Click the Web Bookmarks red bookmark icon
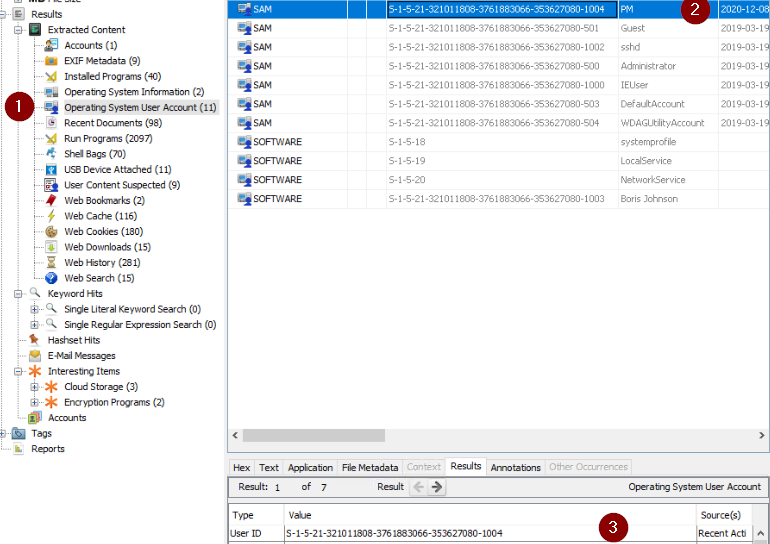Screen dimensions: 770x544 (x=51, y=201)
